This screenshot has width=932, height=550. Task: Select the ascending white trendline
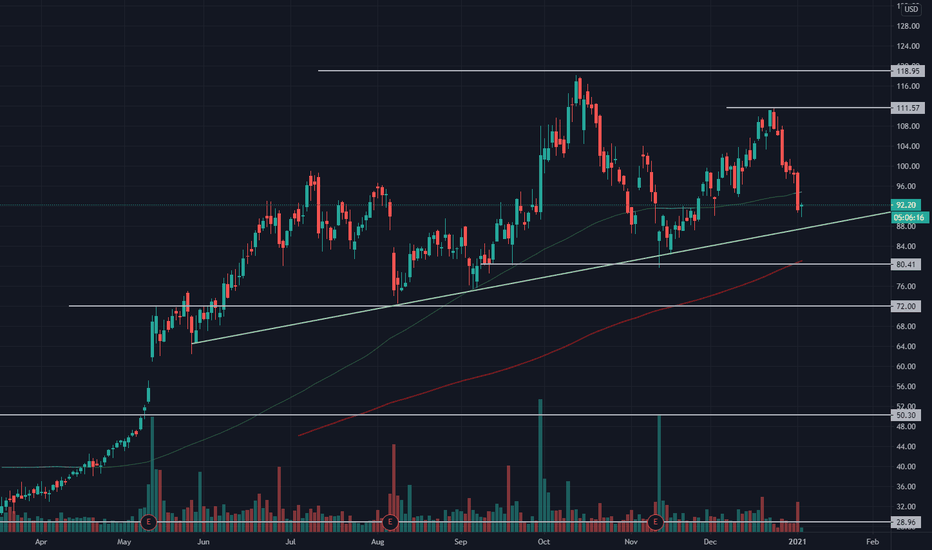tap(542, 277)
